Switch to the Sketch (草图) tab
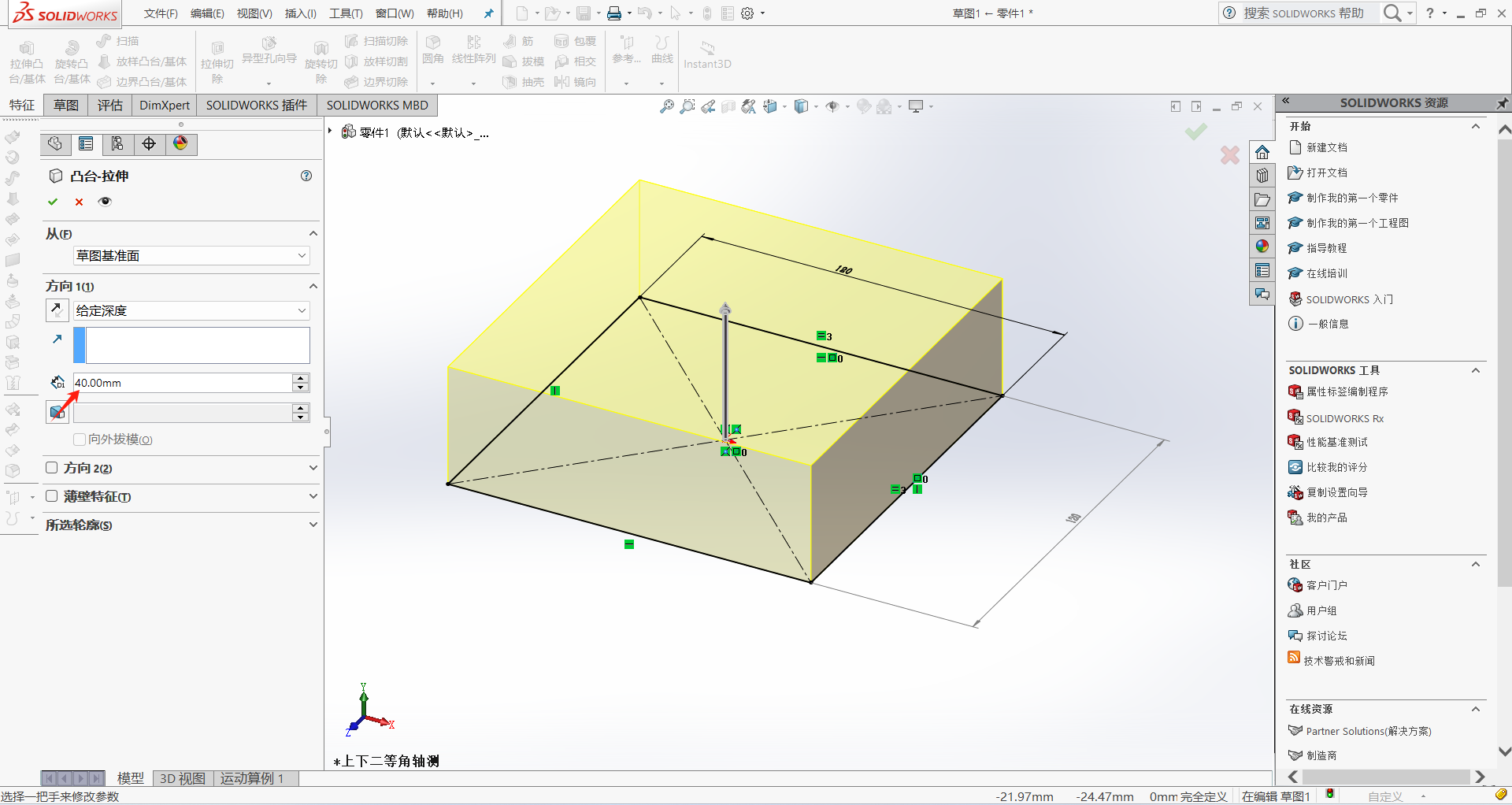Screen dimensions: 1512x805 coord(66,105)
